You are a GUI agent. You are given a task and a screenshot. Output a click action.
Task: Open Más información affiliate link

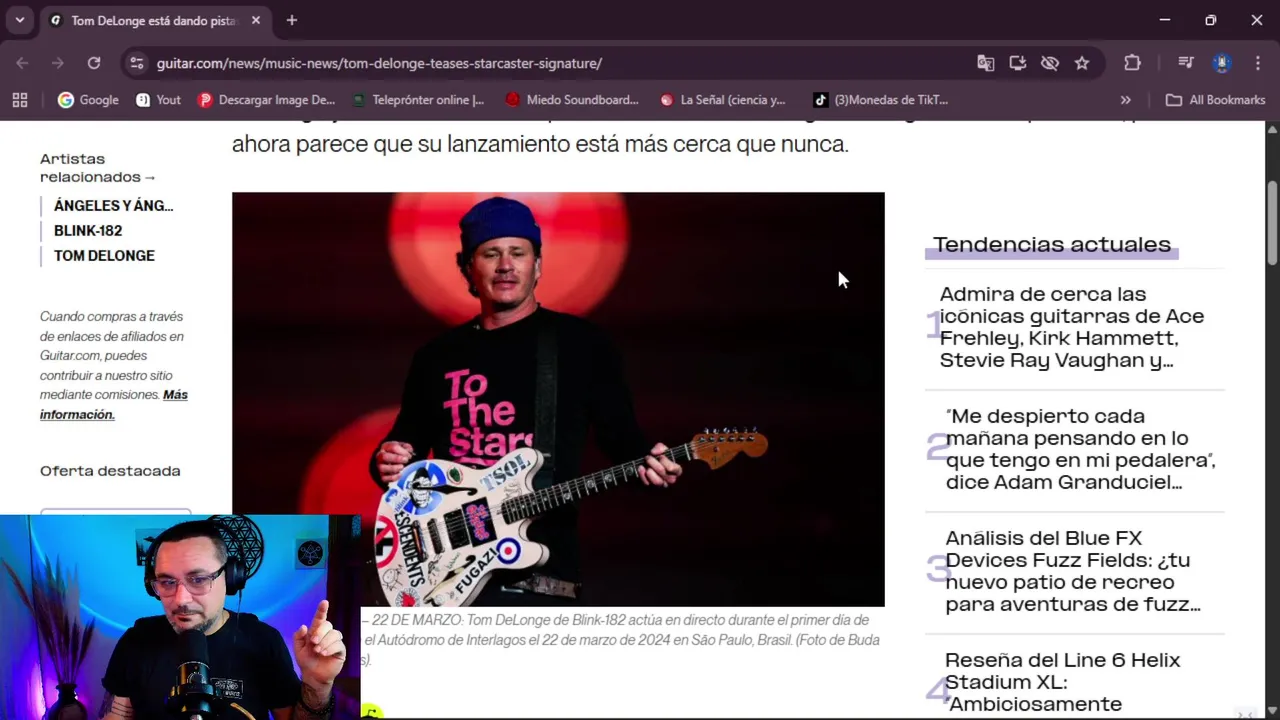tap(114, 404)
